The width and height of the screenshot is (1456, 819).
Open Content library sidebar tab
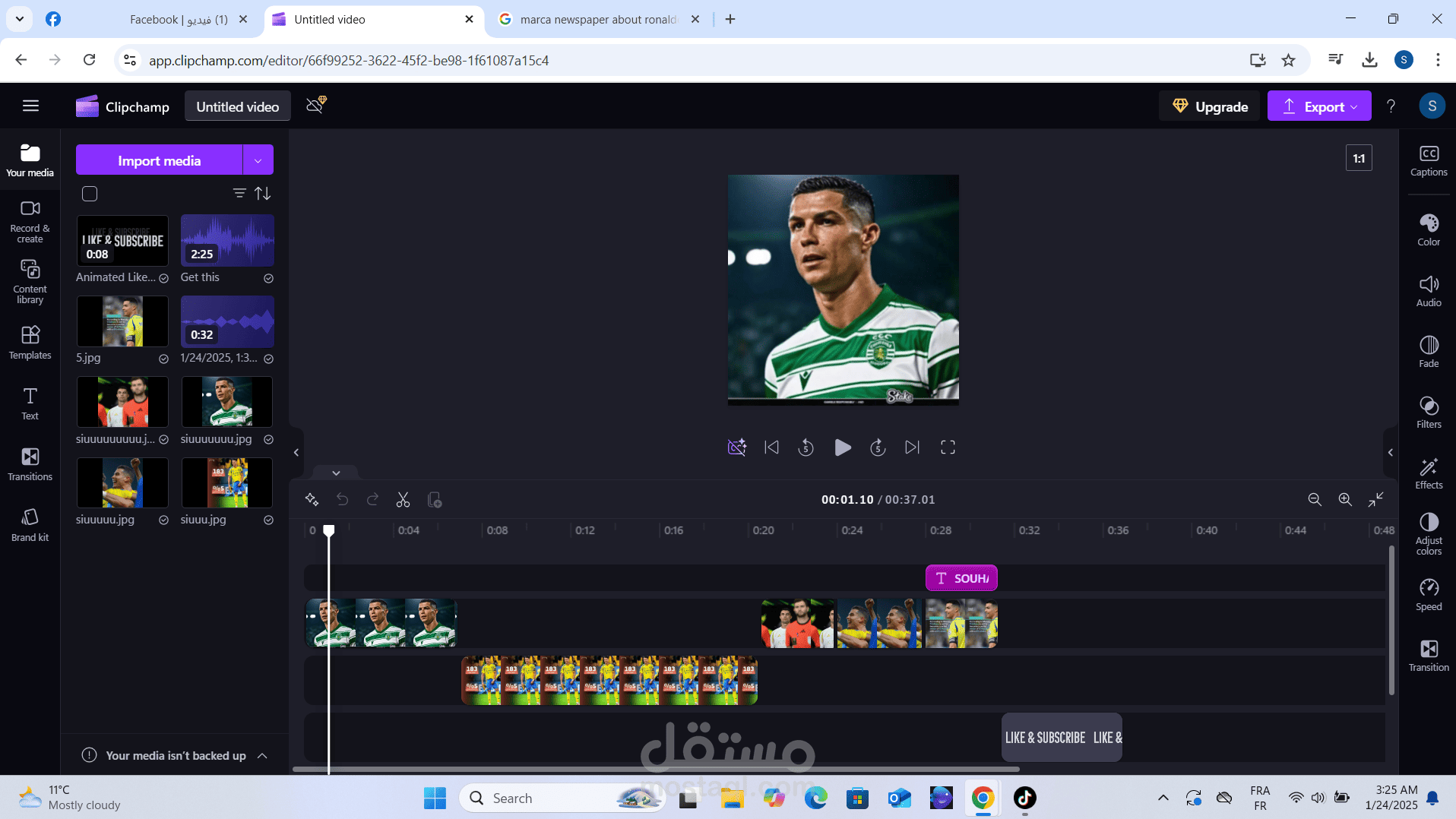[x=30, y=283]
